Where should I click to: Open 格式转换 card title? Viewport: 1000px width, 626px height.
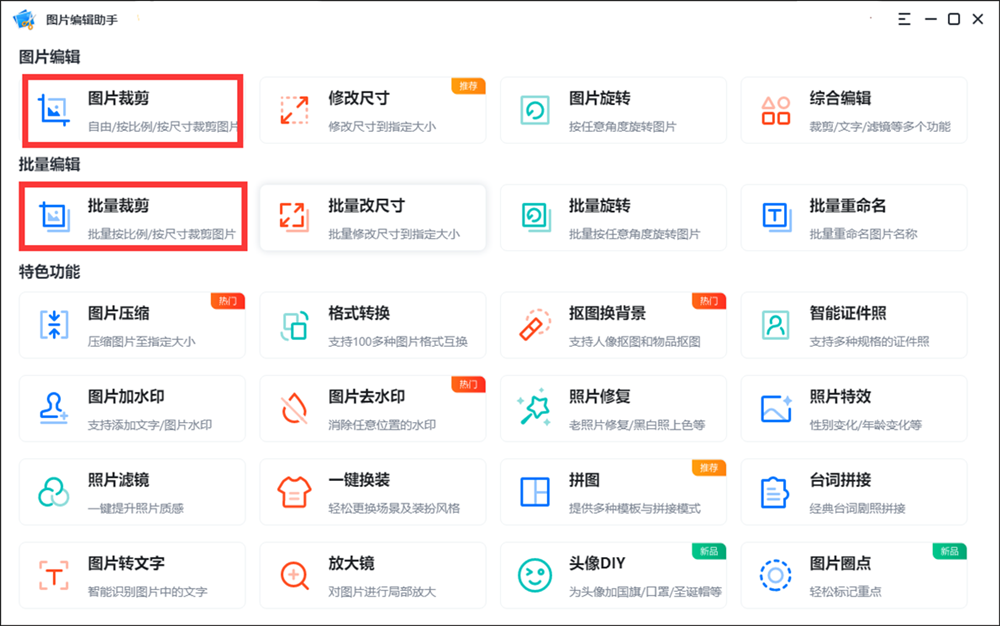[359, 313]
